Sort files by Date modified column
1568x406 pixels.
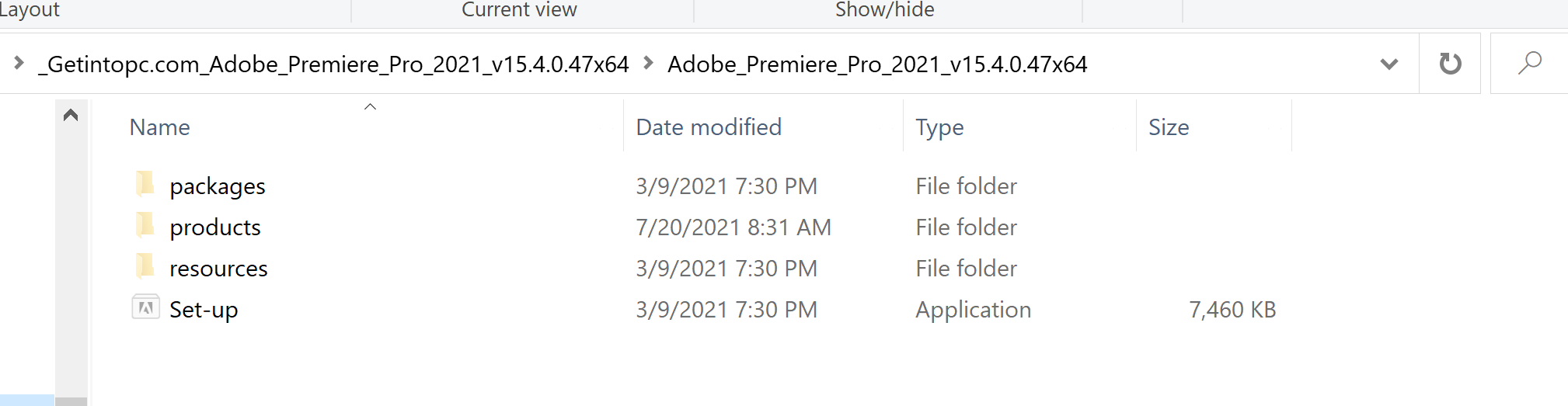point(709,127)
